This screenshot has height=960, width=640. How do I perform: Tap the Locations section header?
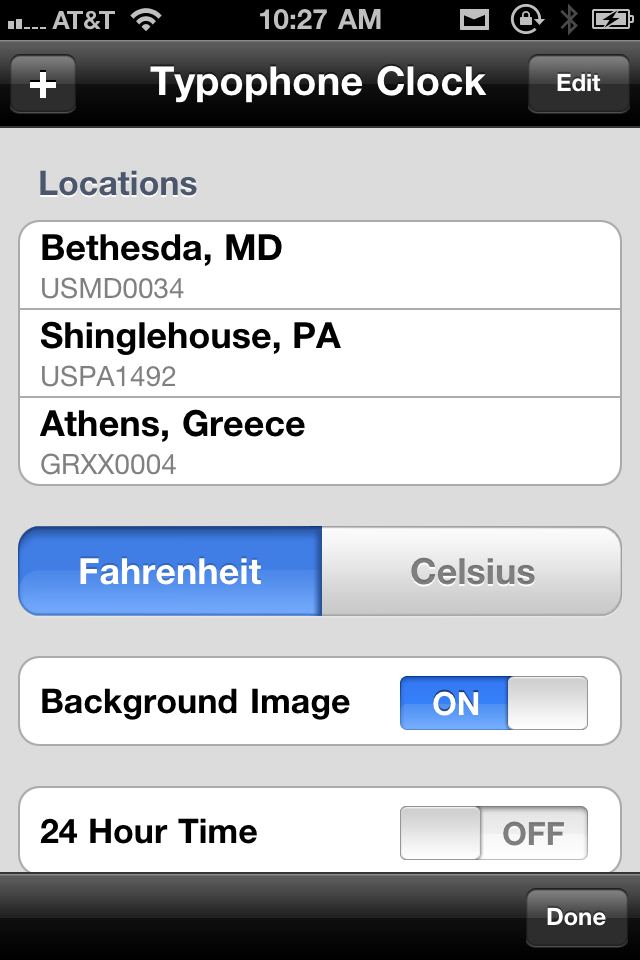click(x=118, y=184)
